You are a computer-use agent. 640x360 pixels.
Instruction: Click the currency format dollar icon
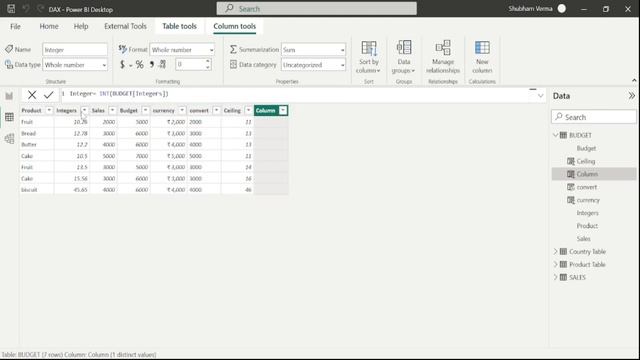pyautogui.click(x=122, y=64)
